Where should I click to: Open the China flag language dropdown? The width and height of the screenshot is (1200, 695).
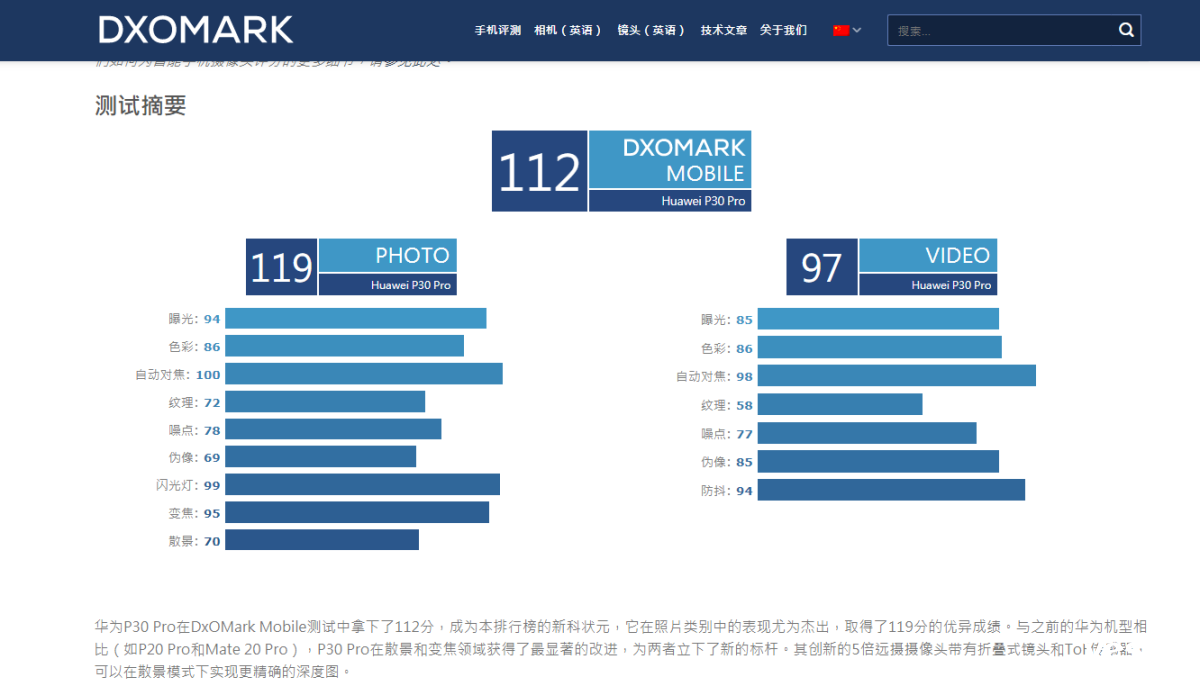(x=847, y=30)
